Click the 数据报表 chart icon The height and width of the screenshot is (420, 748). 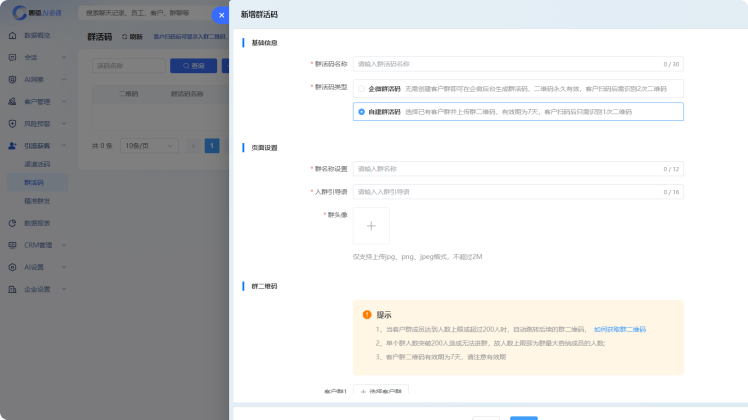pos(12,223)
